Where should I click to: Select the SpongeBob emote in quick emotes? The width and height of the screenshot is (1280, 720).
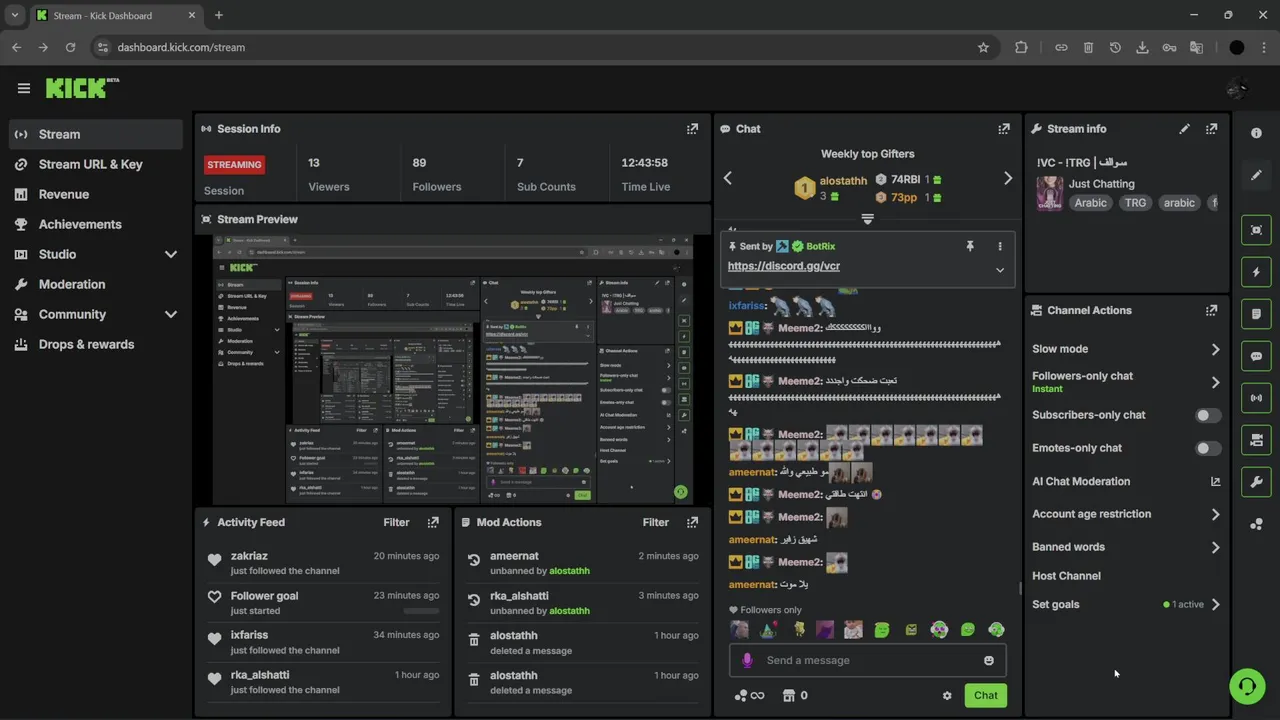click(797, 629)
